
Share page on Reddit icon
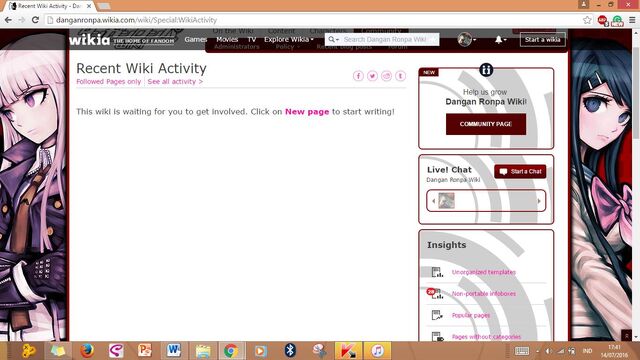coord(386,76)
